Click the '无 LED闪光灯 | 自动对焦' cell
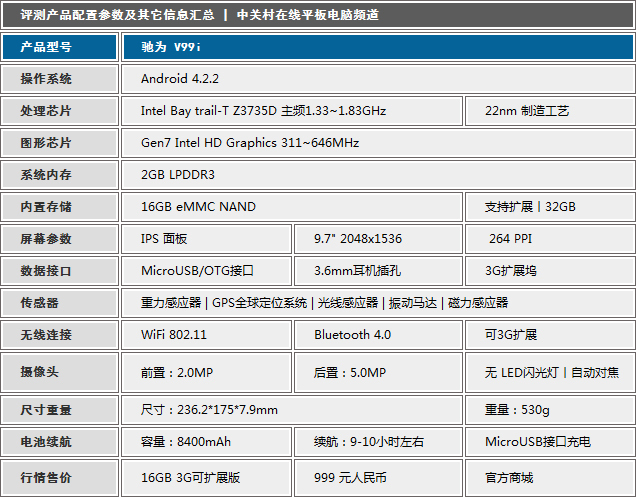Viewport: 636px width, 497px height. pos(550,372)
